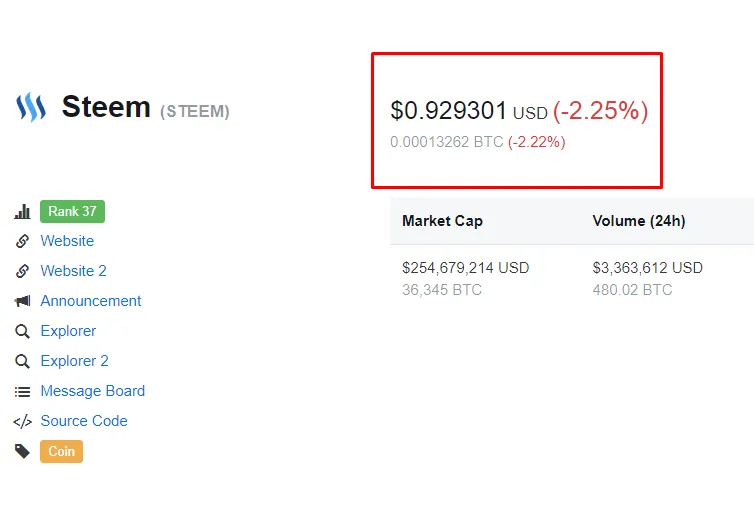Visit the Message Board link
The width and height of the screenshot is (754, 524).
click(93, 391)
